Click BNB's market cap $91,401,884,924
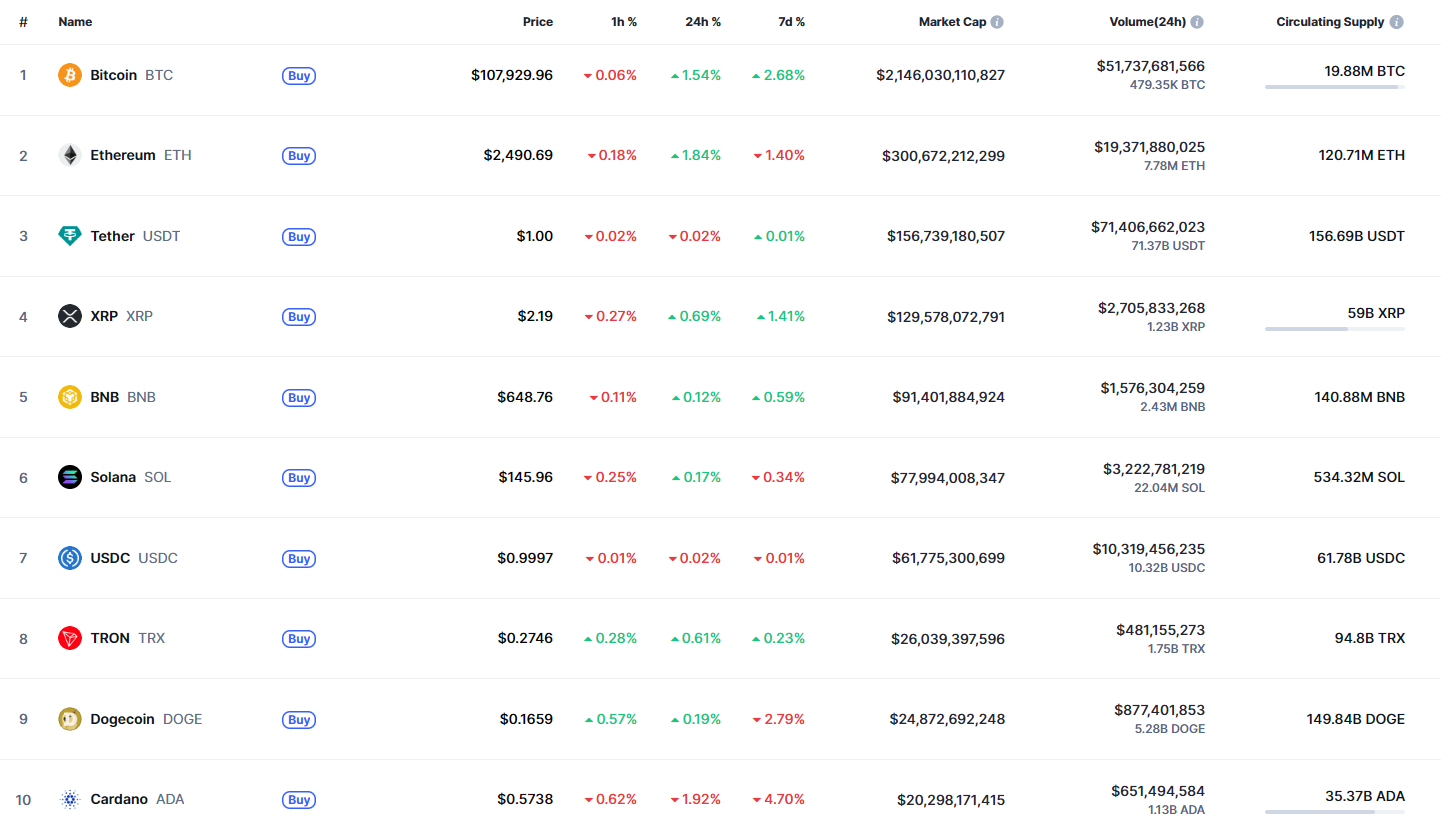 click(x=949, y=397)
